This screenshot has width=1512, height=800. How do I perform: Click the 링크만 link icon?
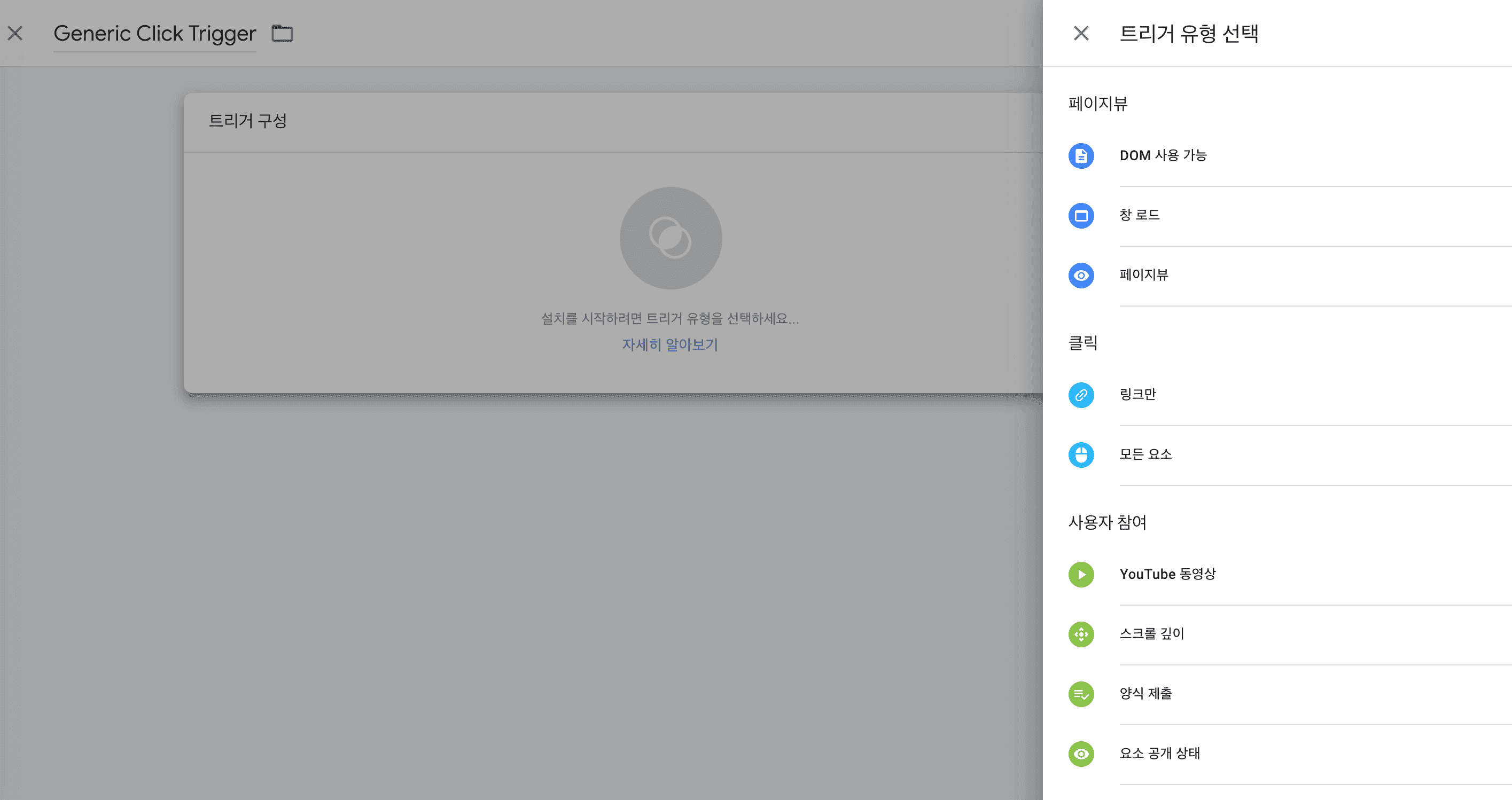1081,395
